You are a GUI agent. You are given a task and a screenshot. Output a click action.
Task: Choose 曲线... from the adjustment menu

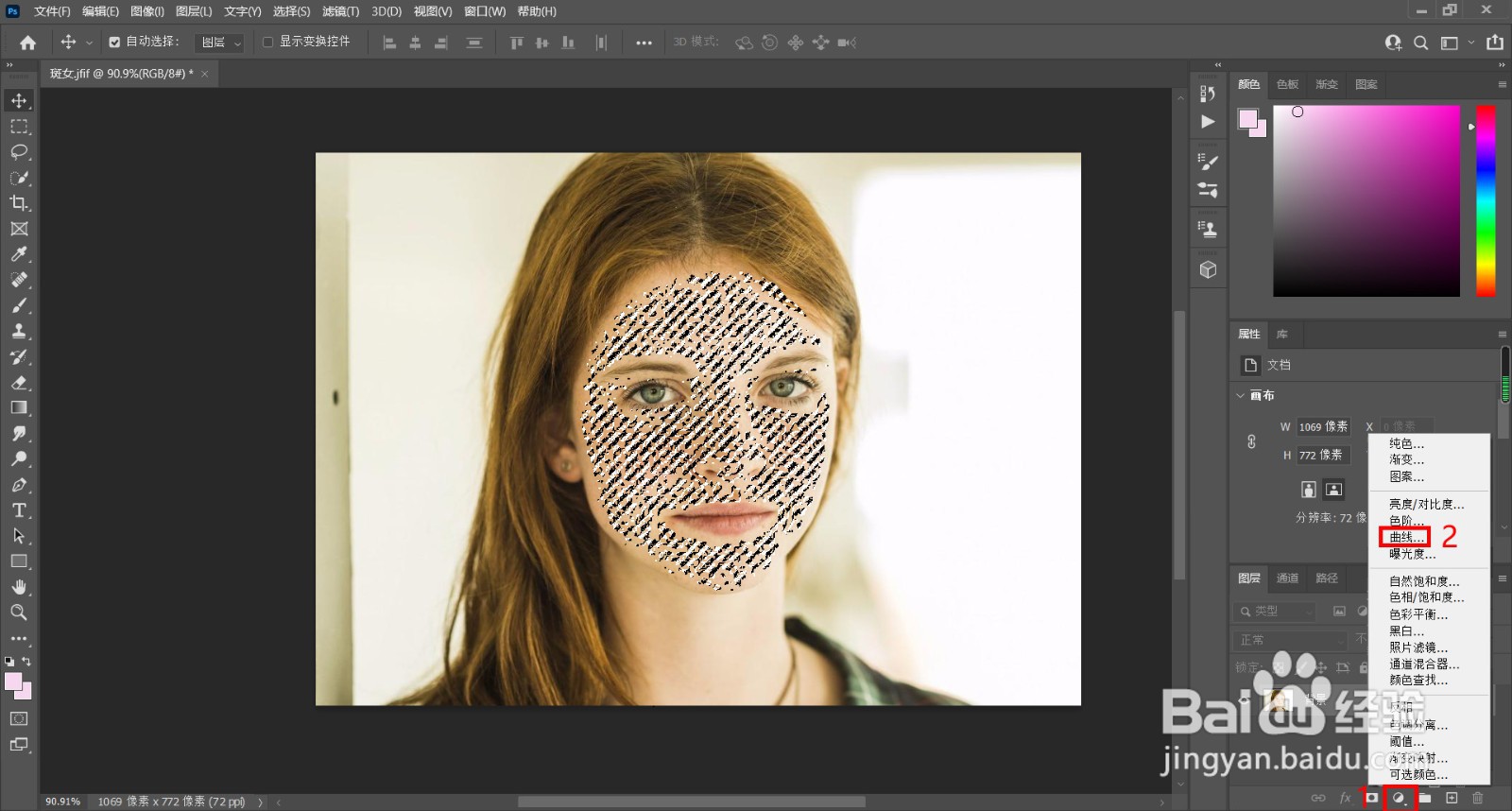[x=1405, y=537]
